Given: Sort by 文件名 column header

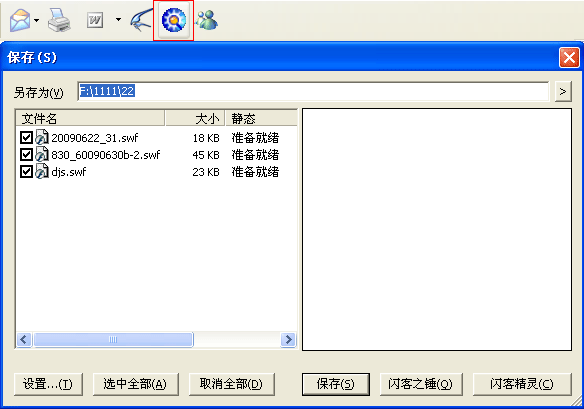Looking at the screenshot, I should pyautogui.click(x=90, y=118).
